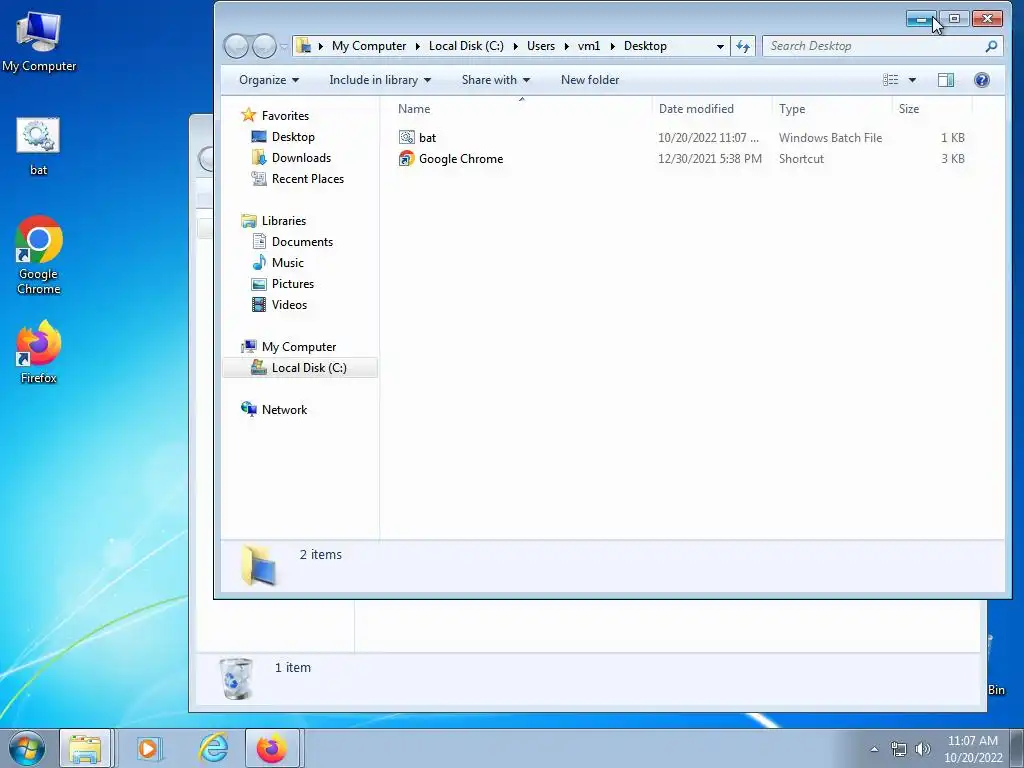This screenshot has height=768, width=1024.
Task: Select Network in navigation pane
Action: pos(284,409)
